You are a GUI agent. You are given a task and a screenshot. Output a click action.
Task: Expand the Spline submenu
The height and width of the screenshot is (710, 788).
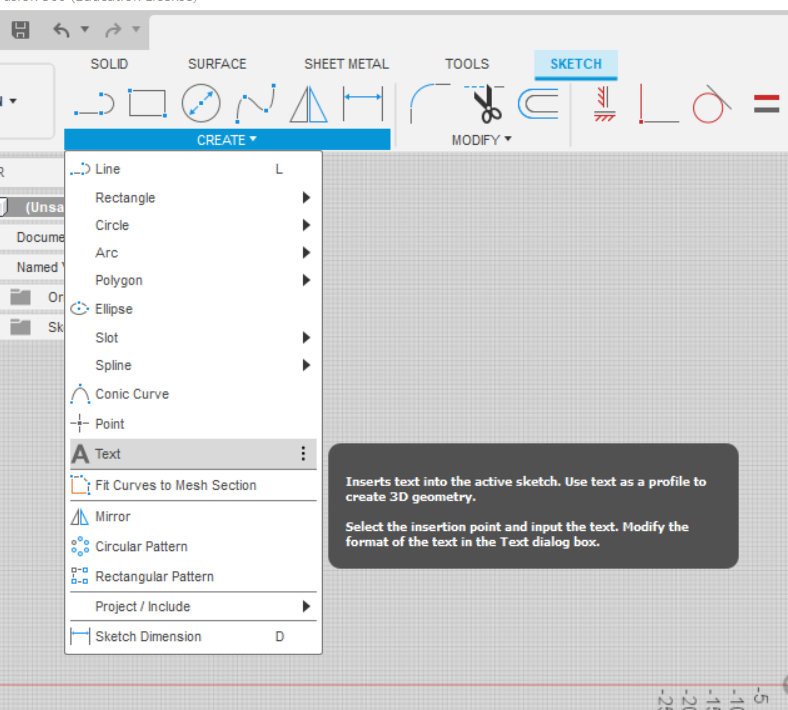pos(193,365)
